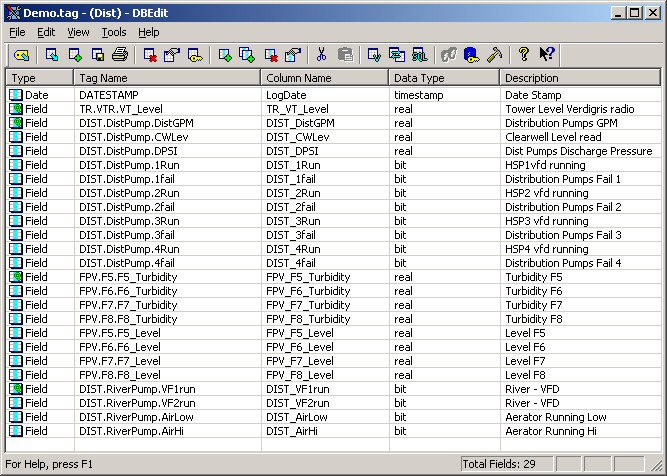Viewport: 667px width, 476px height.
Task: Click the Cut scissors icon
Action: coord(321,55)
